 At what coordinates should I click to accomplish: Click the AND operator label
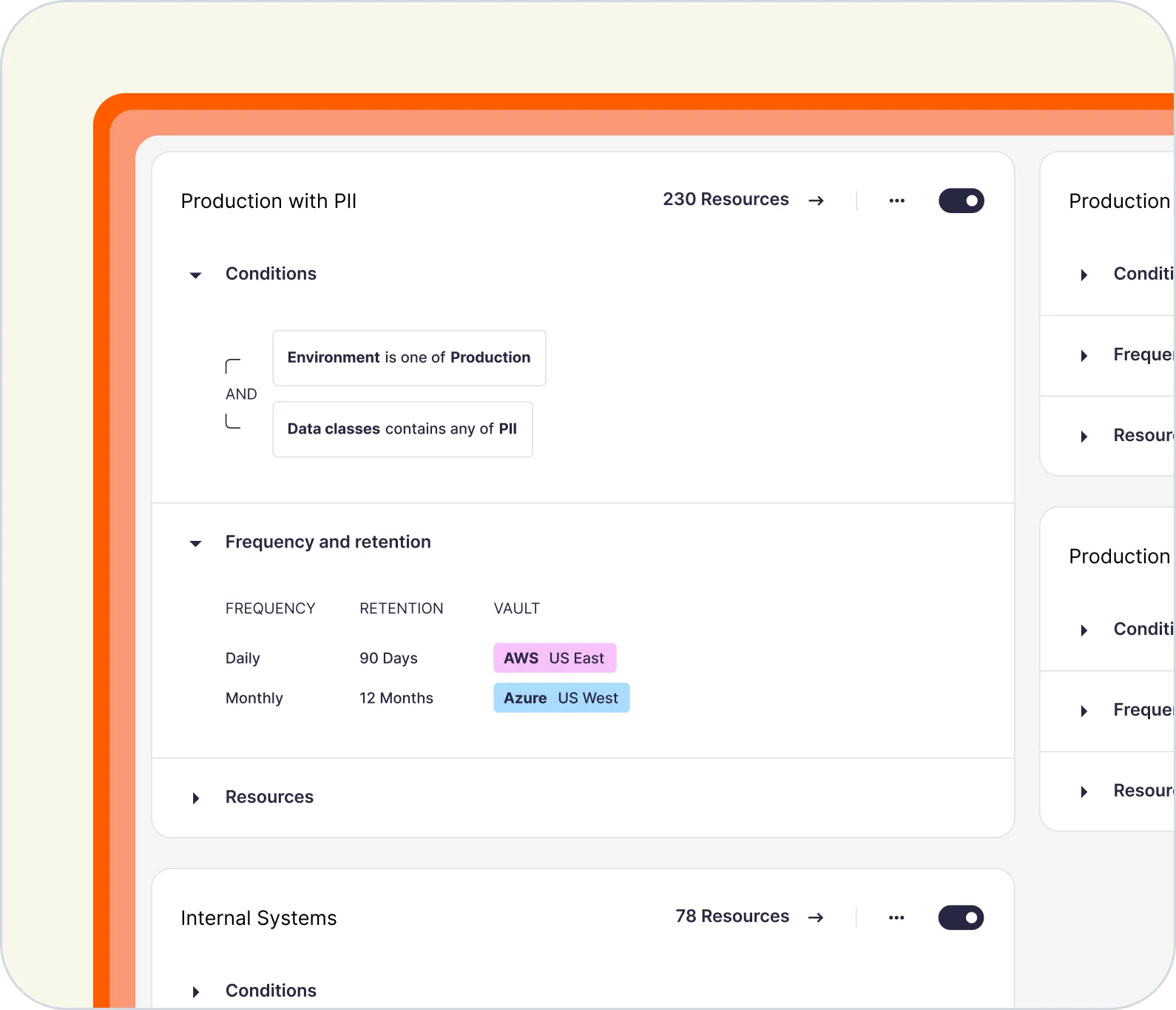coord(241,394)
